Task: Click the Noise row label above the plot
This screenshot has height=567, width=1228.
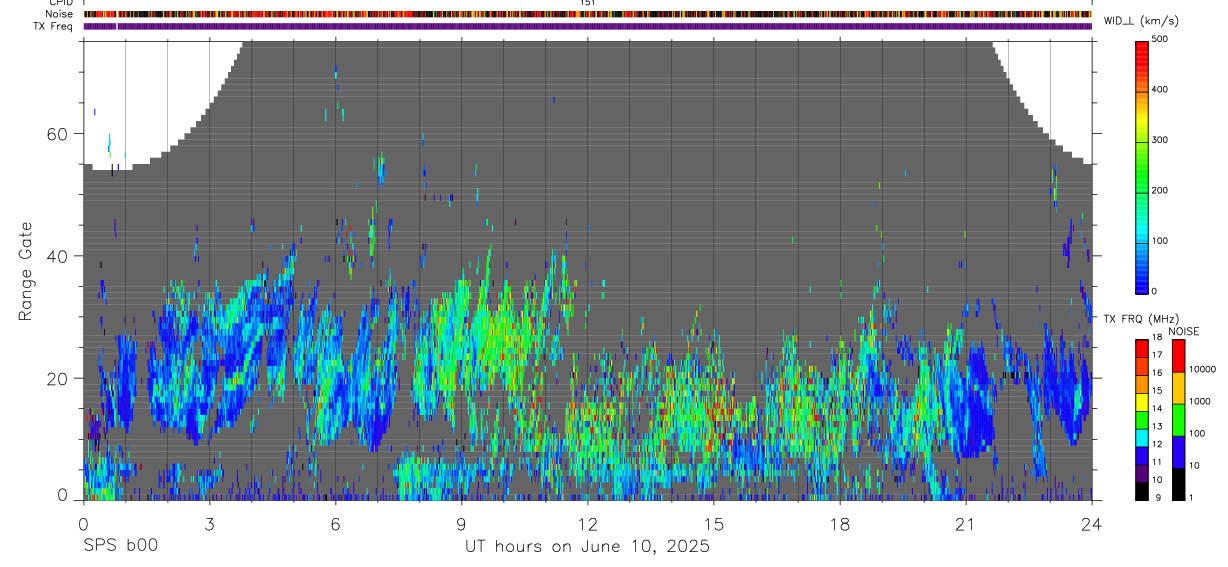Action: pyautogui.click(x=59, y=14)
